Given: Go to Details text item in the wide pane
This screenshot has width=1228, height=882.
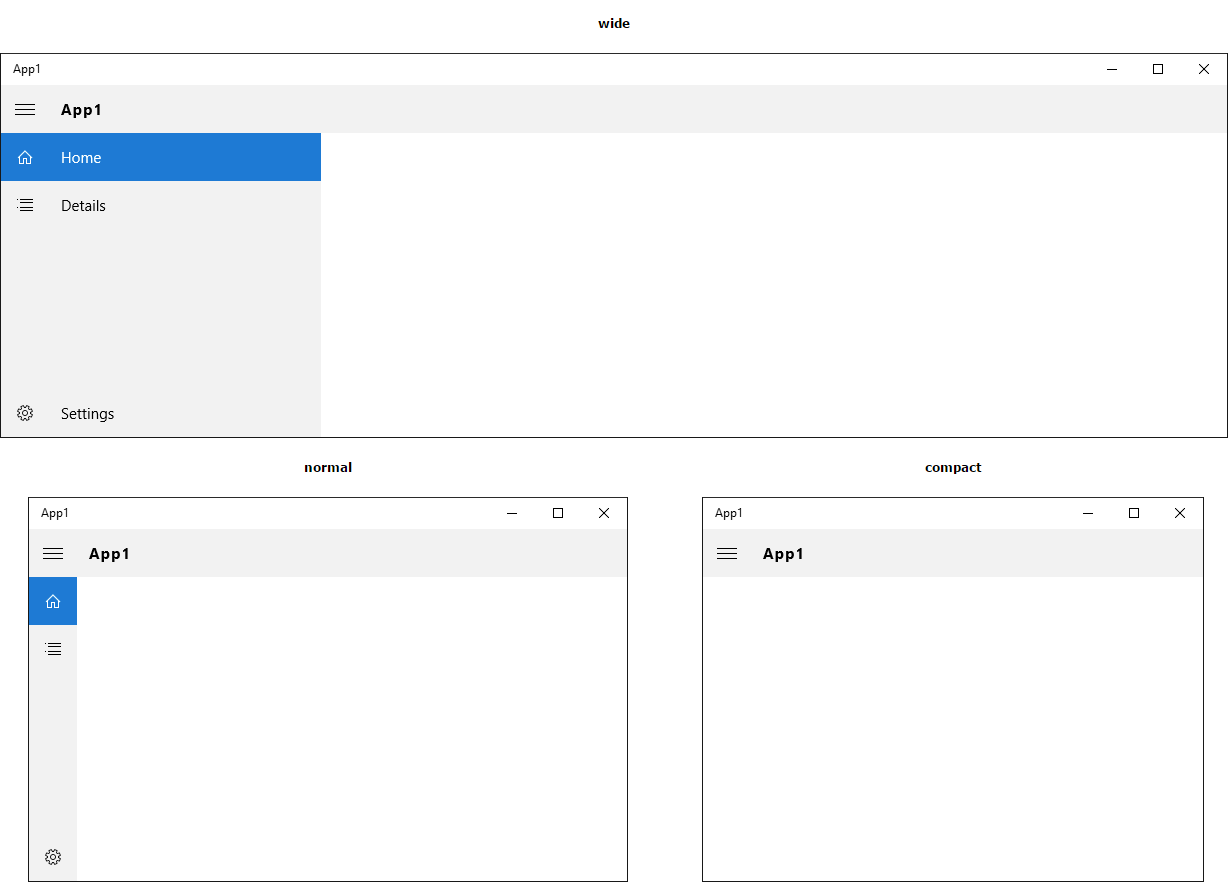Looking at the screenshot, I should (83, 206).
